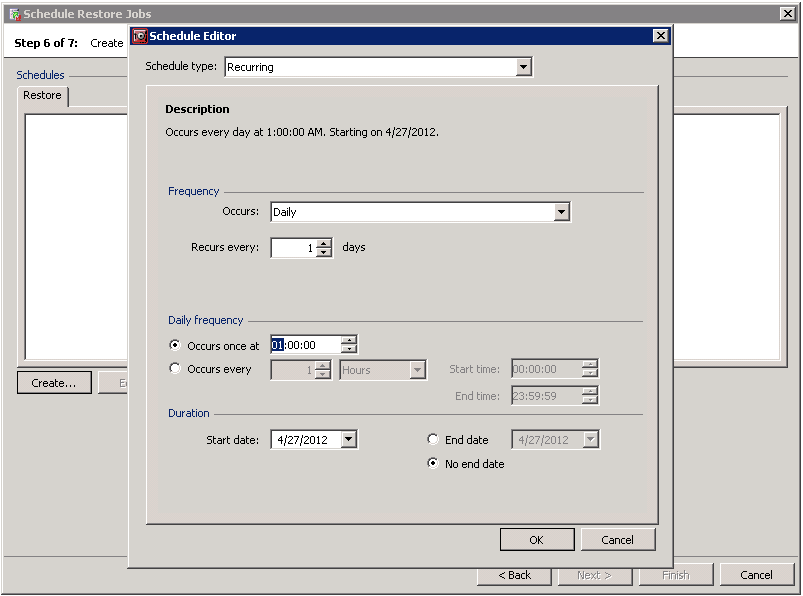This screenshot has height=596, width=803.
Task: Click the Schedule Restore Jobs window icon
Action: point(13,14)
